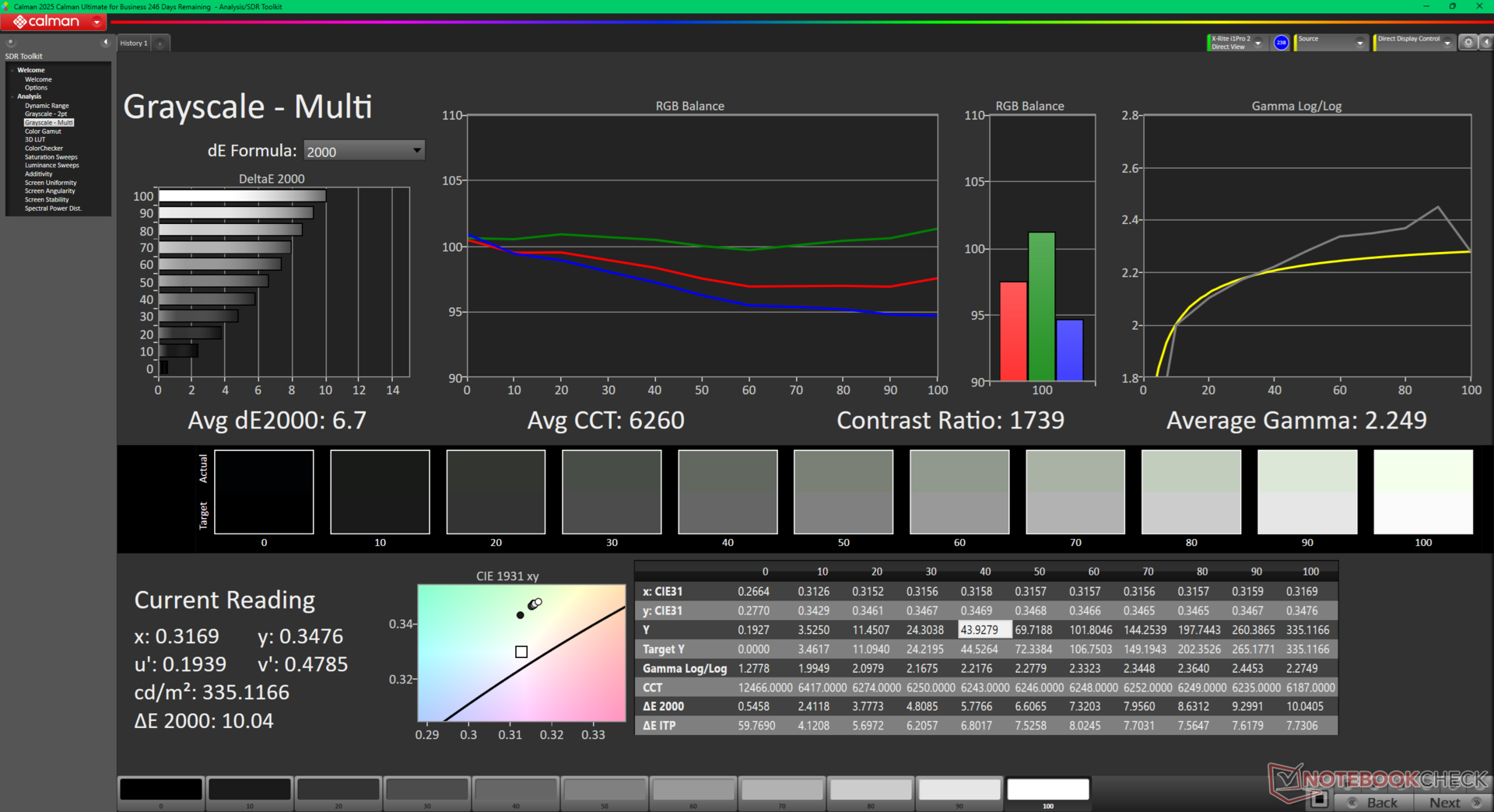
Task: Click the Avg CCT: 6260 readout
Action: coord(605,421)
